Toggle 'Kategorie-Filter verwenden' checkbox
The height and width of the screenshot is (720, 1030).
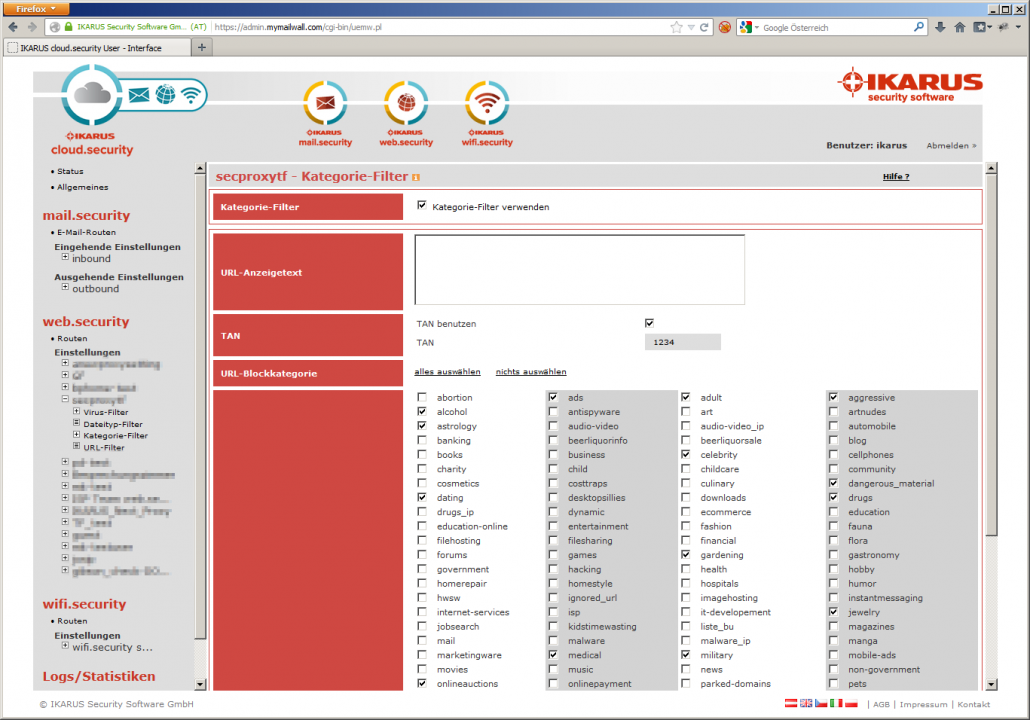click(x=422, y=206)
